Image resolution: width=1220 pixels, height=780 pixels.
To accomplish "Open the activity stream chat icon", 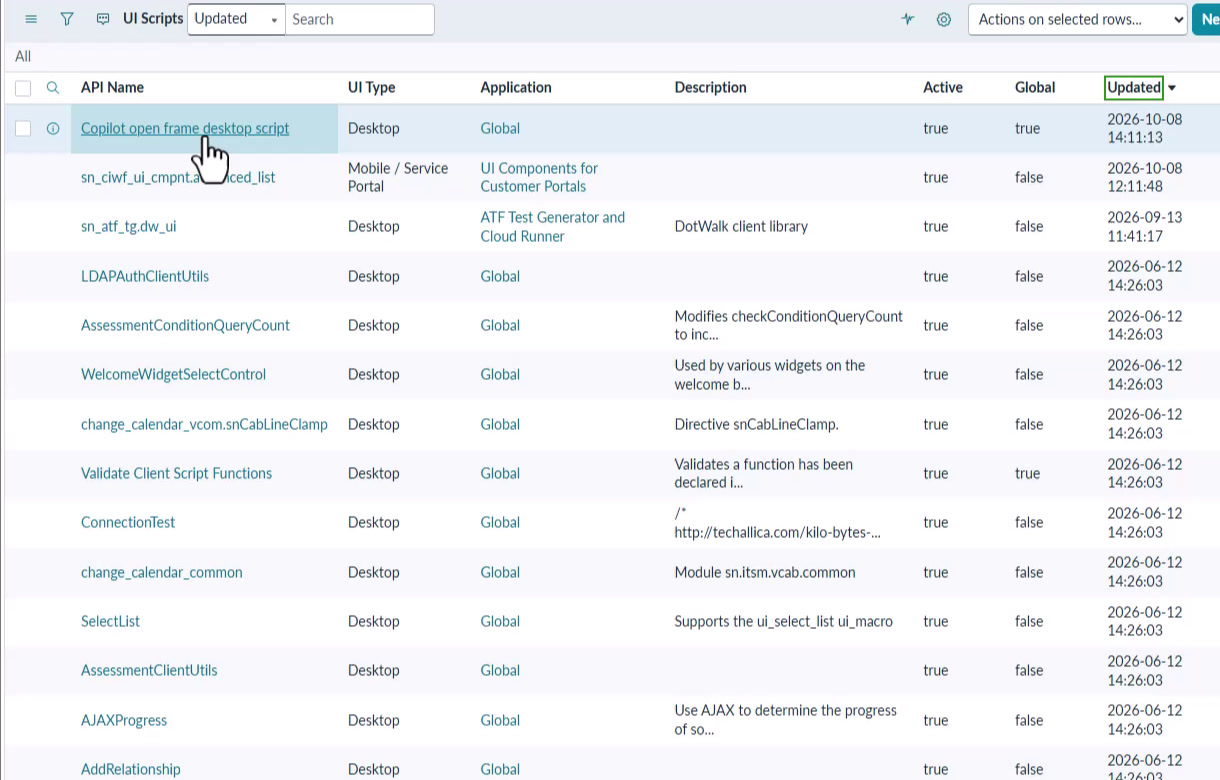I will tap(103, 19).
